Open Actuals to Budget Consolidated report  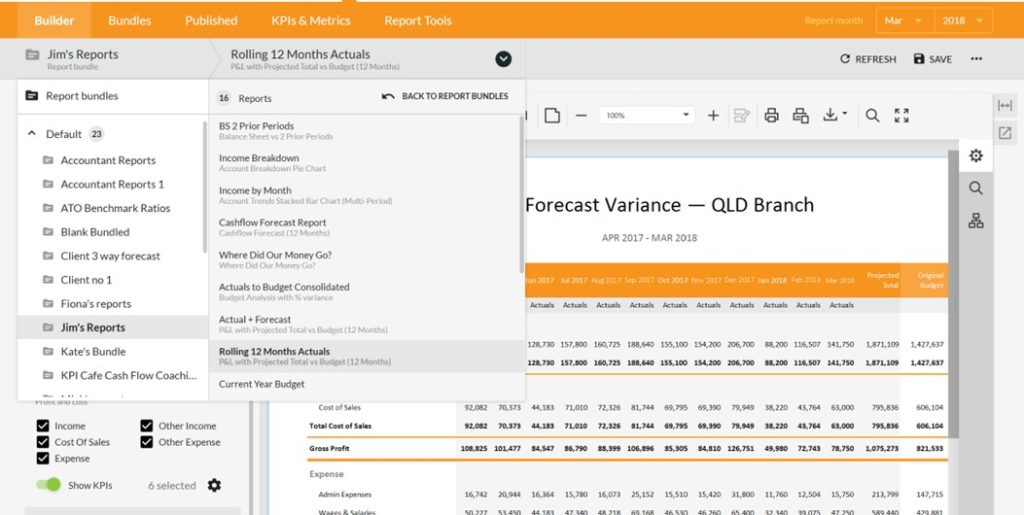(364, 292)
